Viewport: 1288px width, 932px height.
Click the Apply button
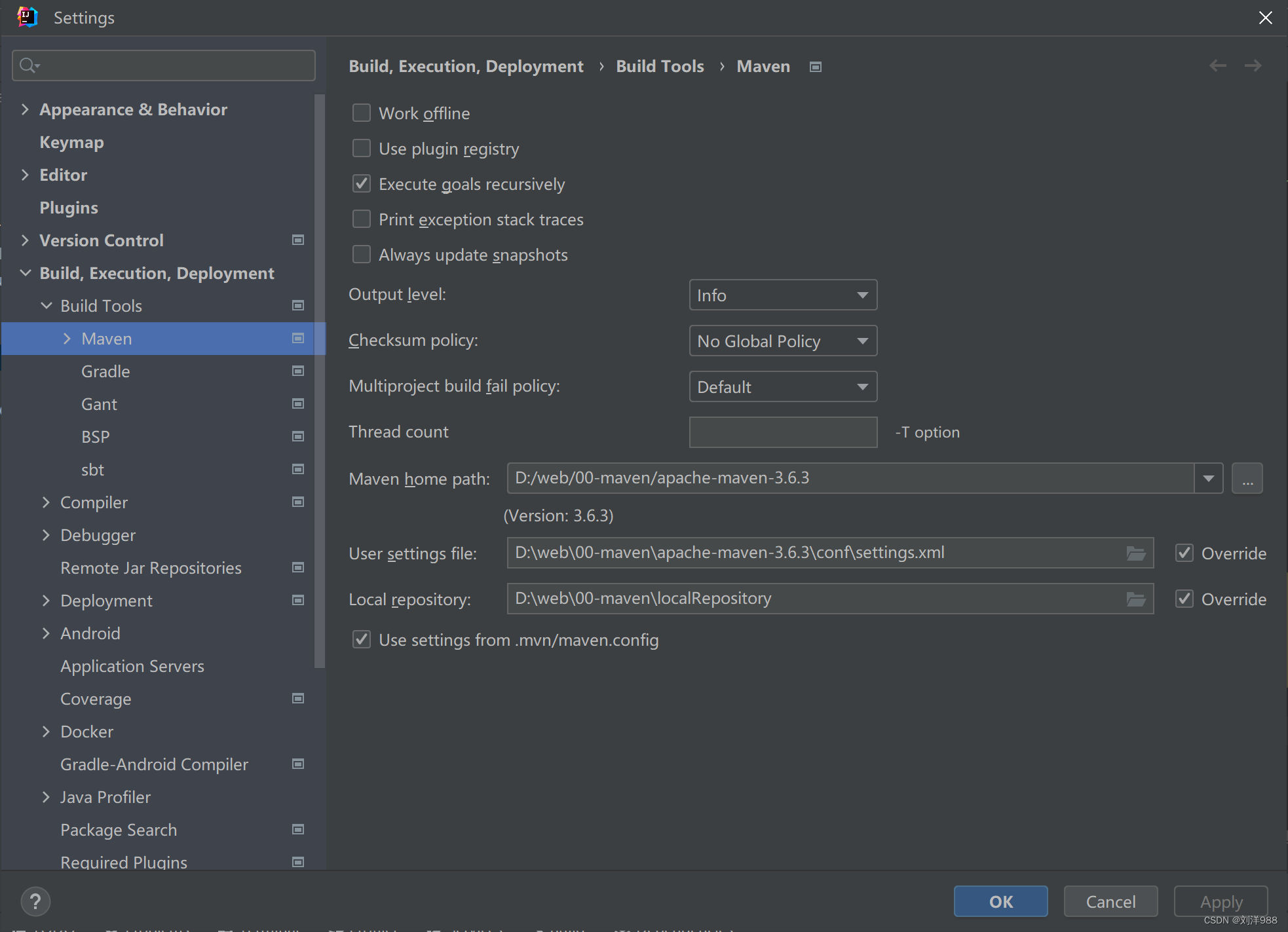click(1221, 902)
